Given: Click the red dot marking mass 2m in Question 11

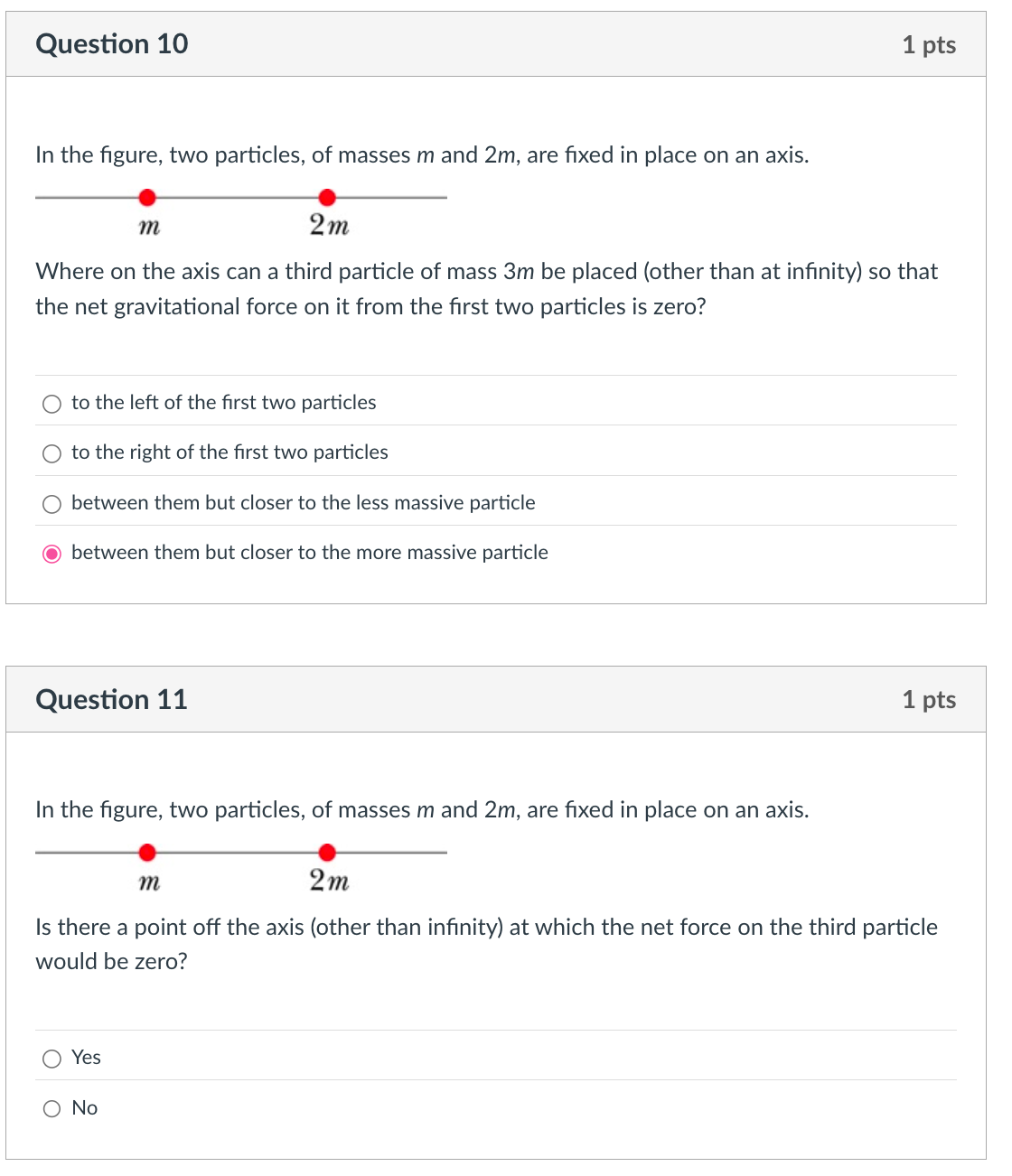Looking at the screenshot, I should [x=327, y=850].
